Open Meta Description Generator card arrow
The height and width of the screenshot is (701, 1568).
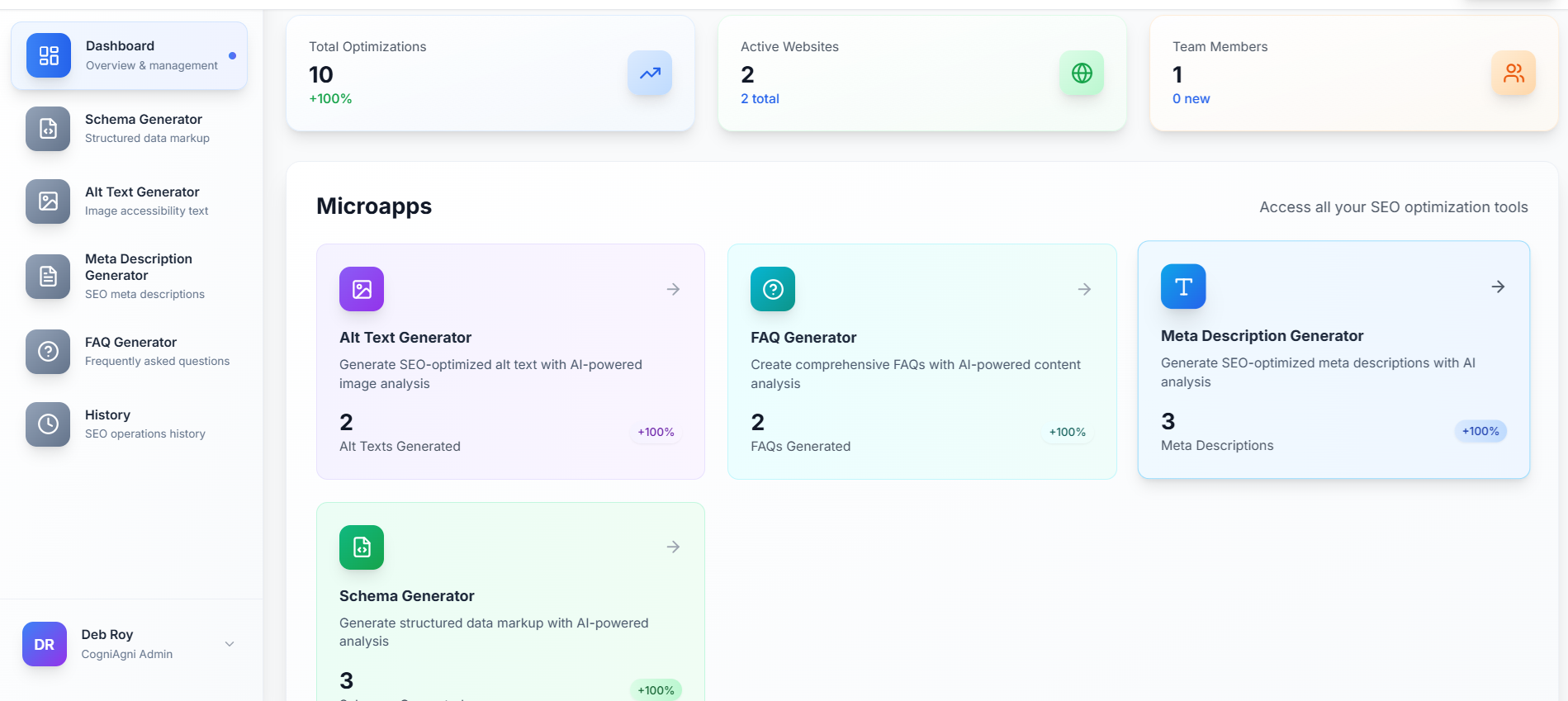tap(1498, 287)
